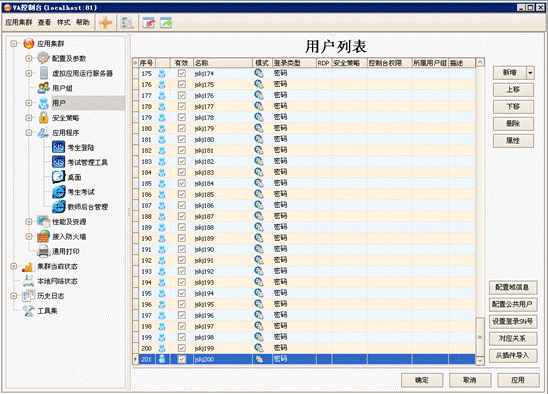Click the 安全策略 padlock icon
The image size is (548, 394).
pyautogui.click(x=43, y=117)
